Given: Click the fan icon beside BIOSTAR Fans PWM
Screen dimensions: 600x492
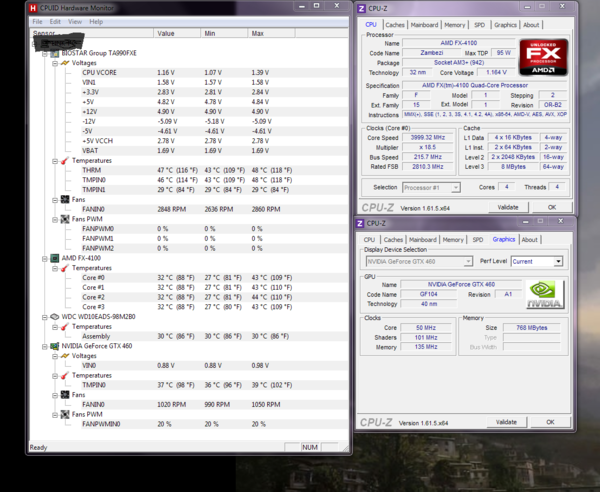Looking at the screenshot, I should click(x=65, y=219).
